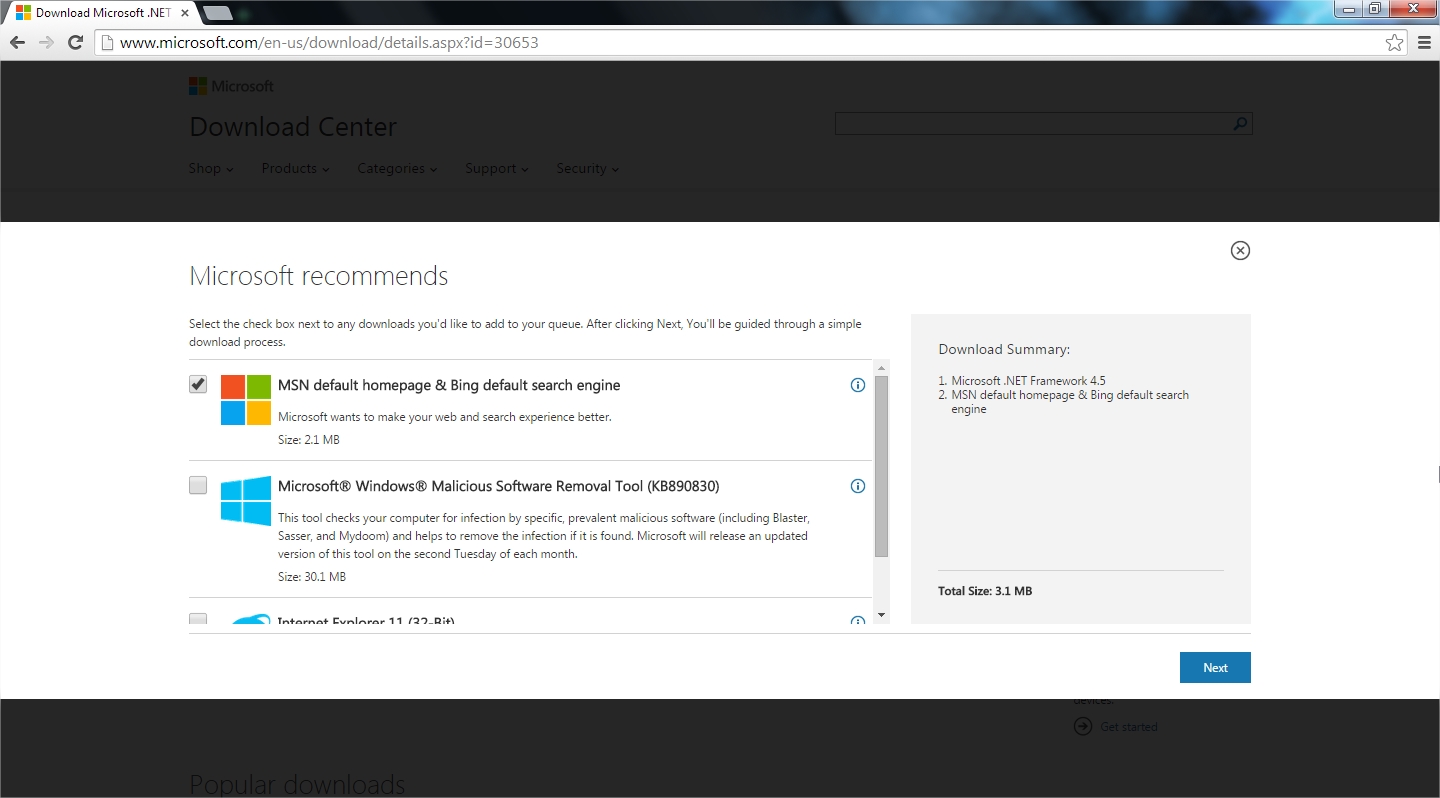Click the search magnifier icon
The width and height of the screenshot is (1440, 798).
point(1240,124)
